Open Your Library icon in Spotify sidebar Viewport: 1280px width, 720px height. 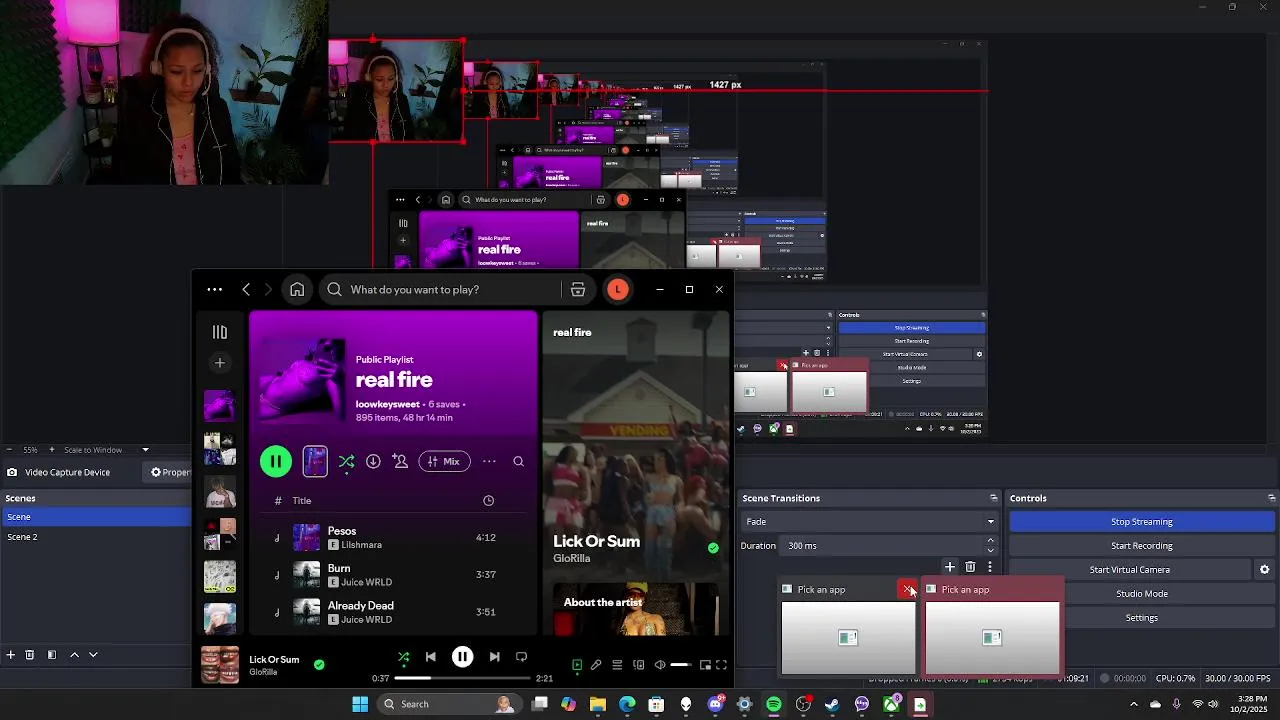(220, 332)
